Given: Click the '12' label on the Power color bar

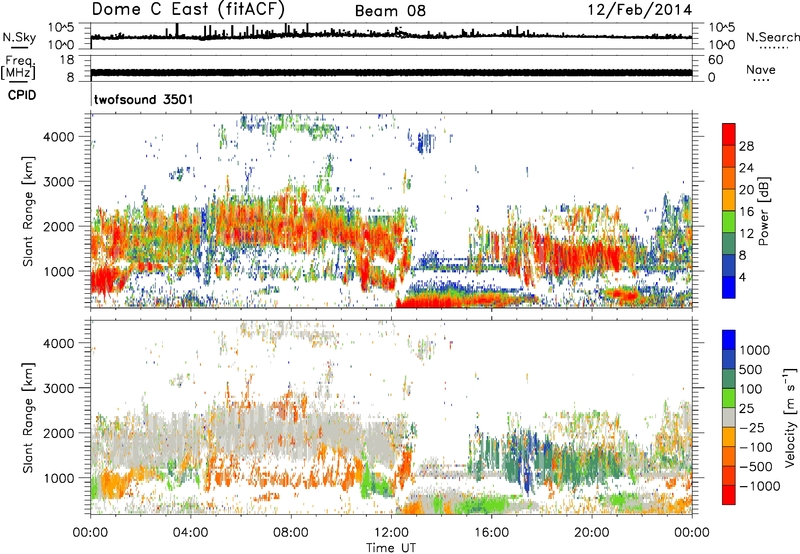Looking at the screenshot, I should (x=746, y=234).
